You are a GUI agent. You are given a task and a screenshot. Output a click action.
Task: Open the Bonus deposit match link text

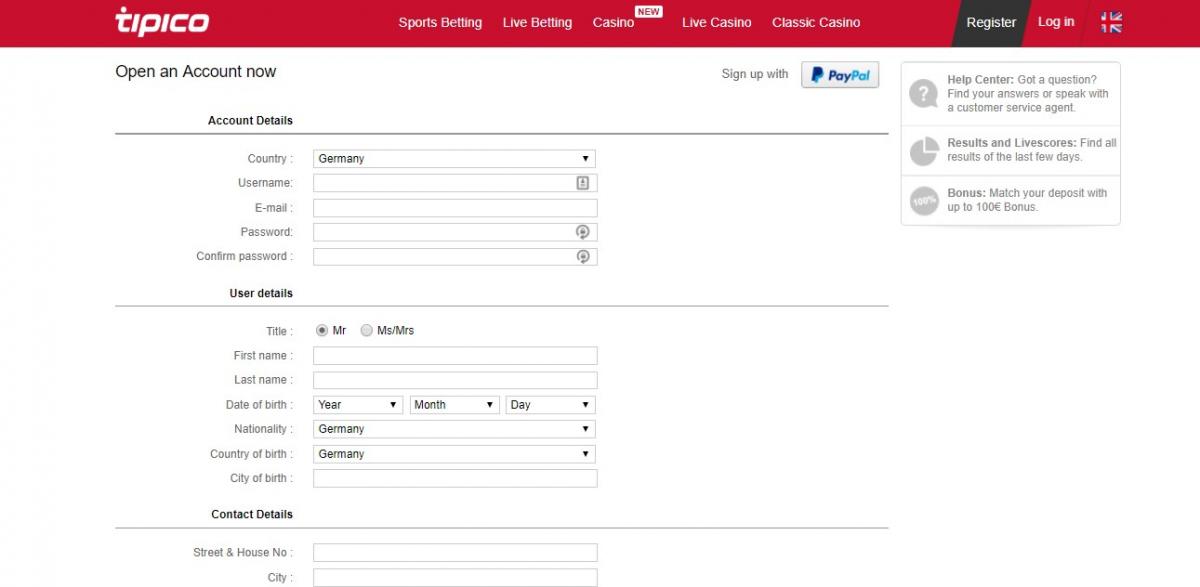(1027, 200)
